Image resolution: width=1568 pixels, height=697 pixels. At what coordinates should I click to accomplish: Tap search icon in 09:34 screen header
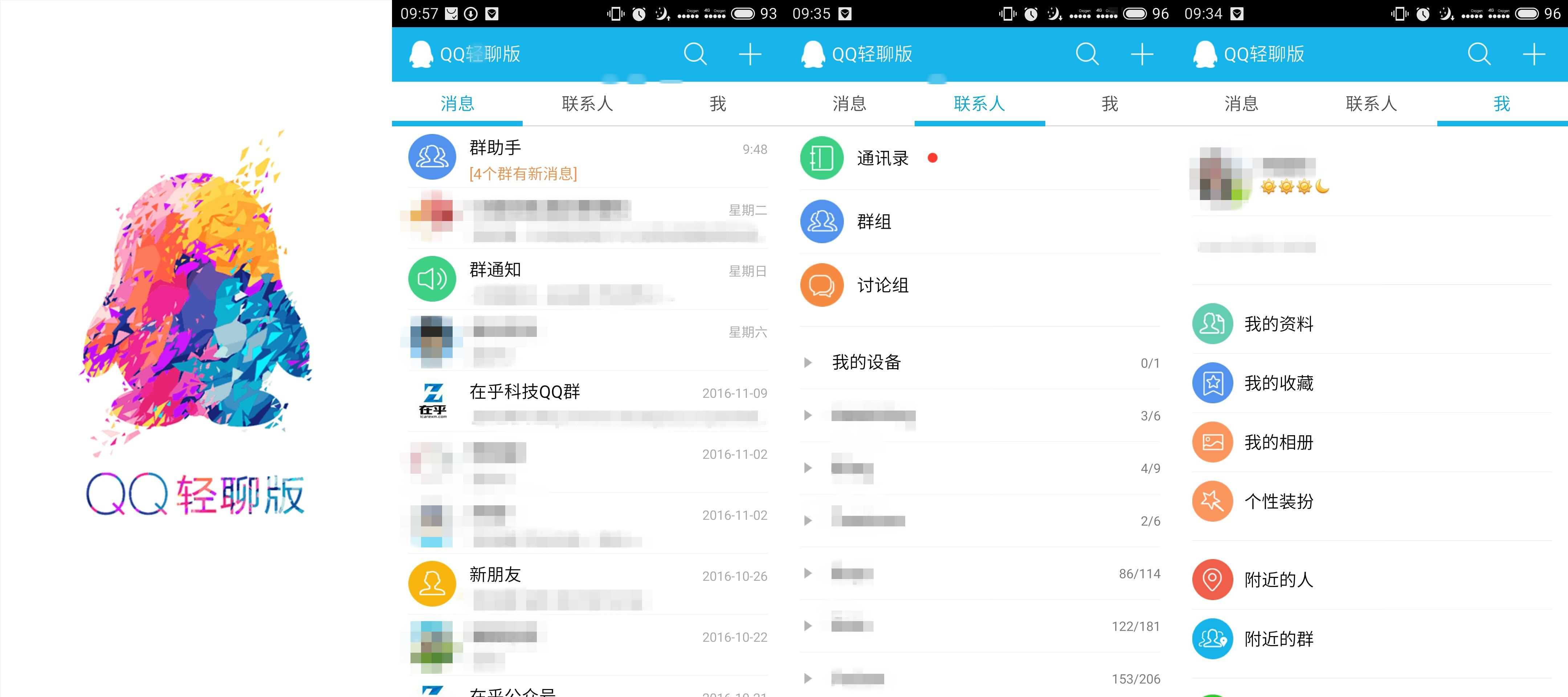[x=1479, y=54]
